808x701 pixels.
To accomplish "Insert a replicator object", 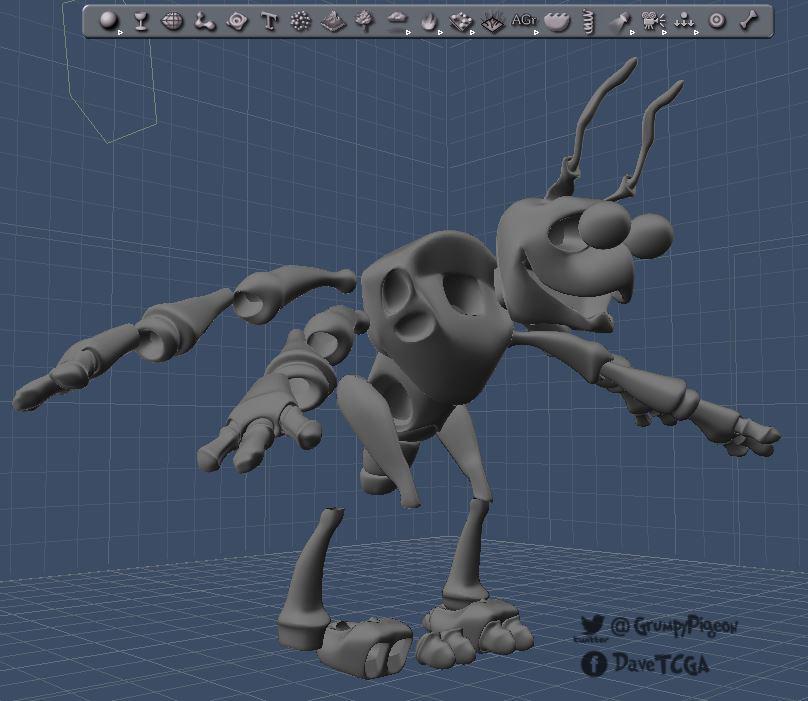I will coord(460,22).
